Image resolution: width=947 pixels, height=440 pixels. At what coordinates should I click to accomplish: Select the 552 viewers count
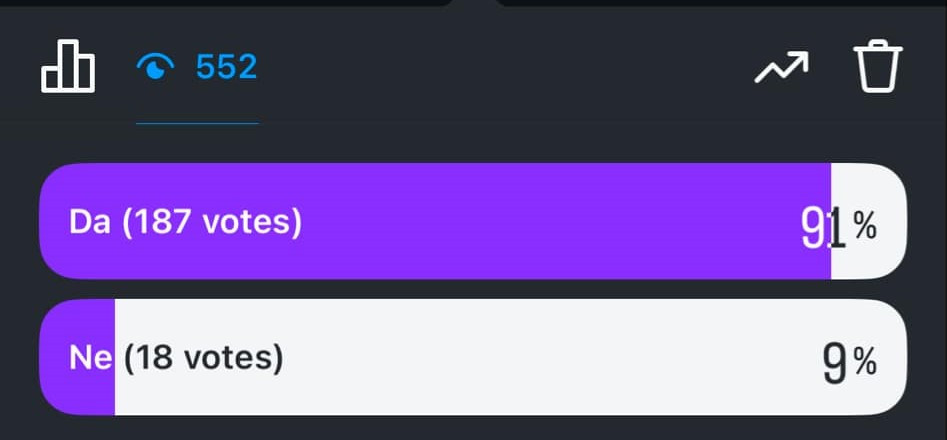(x=226, y=67)
